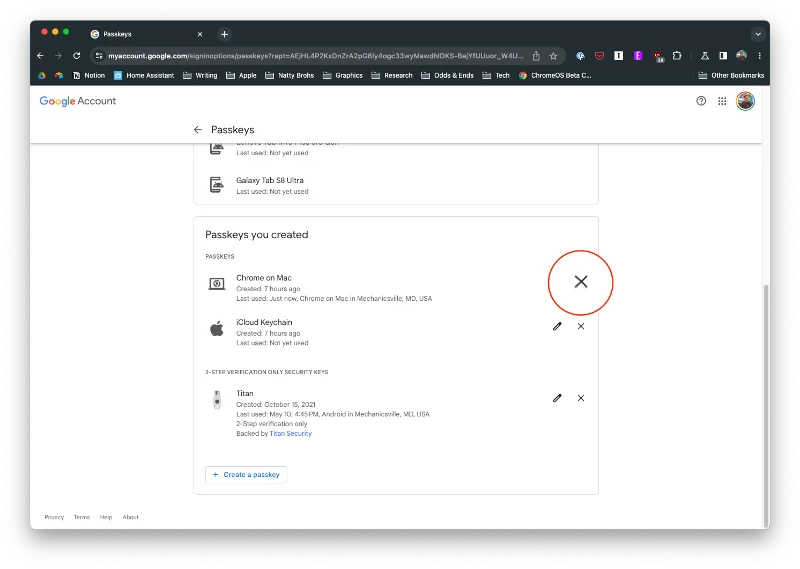
Task: Edit the iCloud Keychain passkey name
Action: (557, 326)
